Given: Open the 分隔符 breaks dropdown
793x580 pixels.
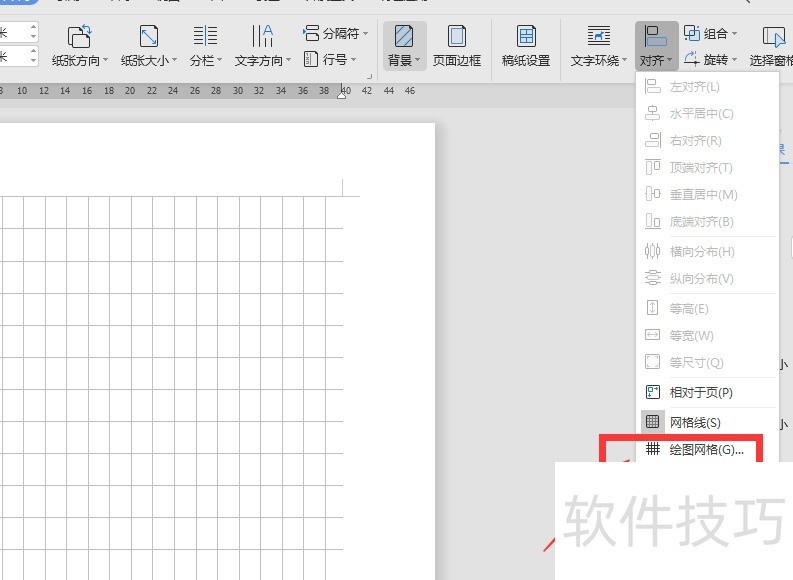Looking at the screenshot, I should point(335,34).
